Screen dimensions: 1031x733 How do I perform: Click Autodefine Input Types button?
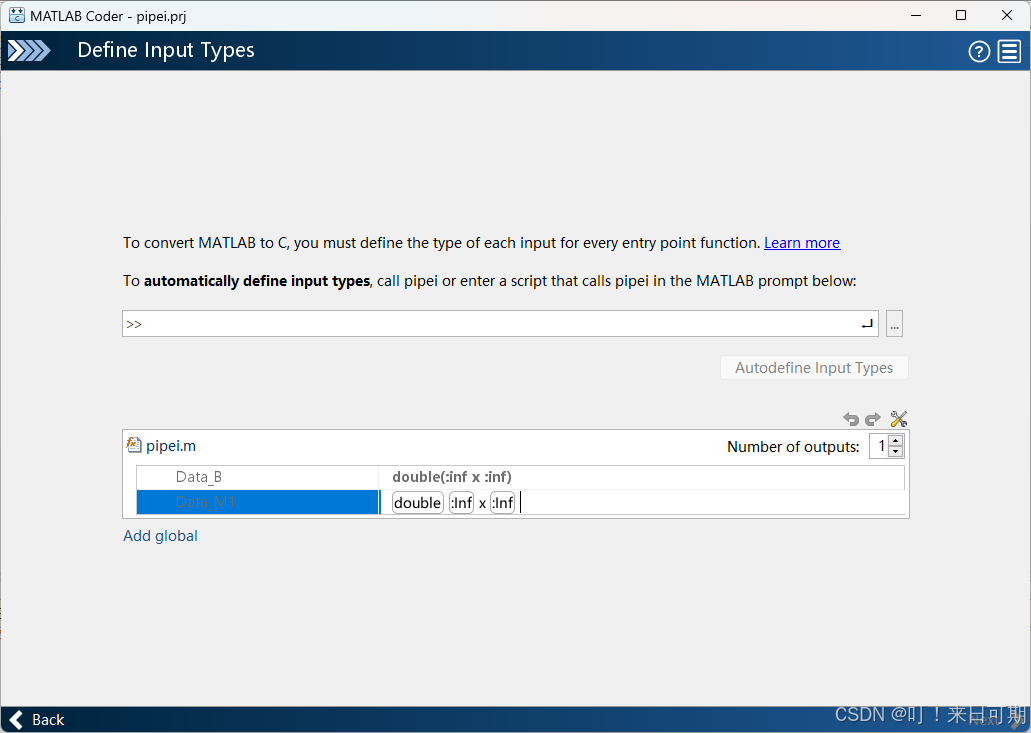pos(814,367)
